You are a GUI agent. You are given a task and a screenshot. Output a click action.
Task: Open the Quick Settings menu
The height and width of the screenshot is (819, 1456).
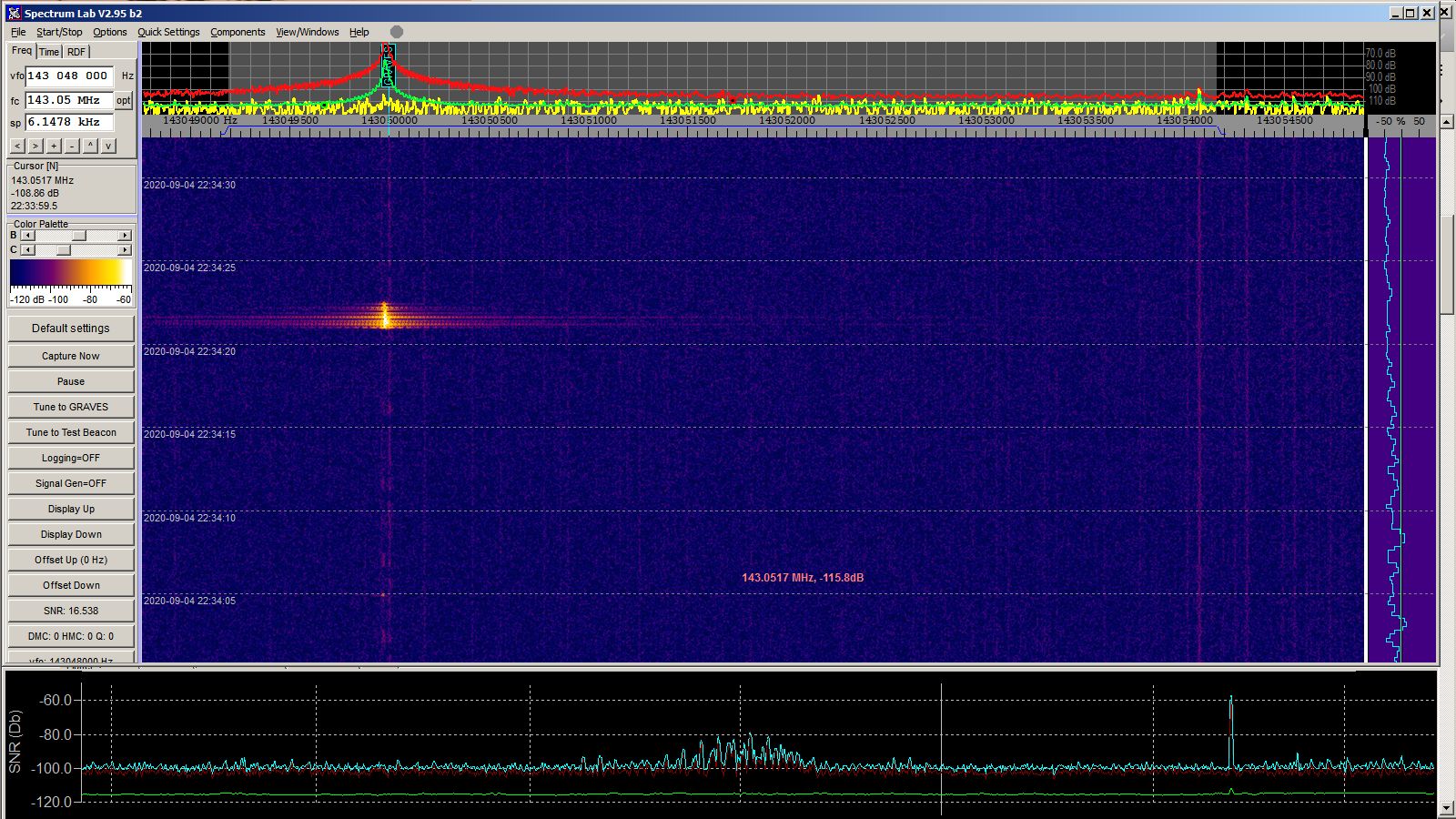click(x=168, y=32)
